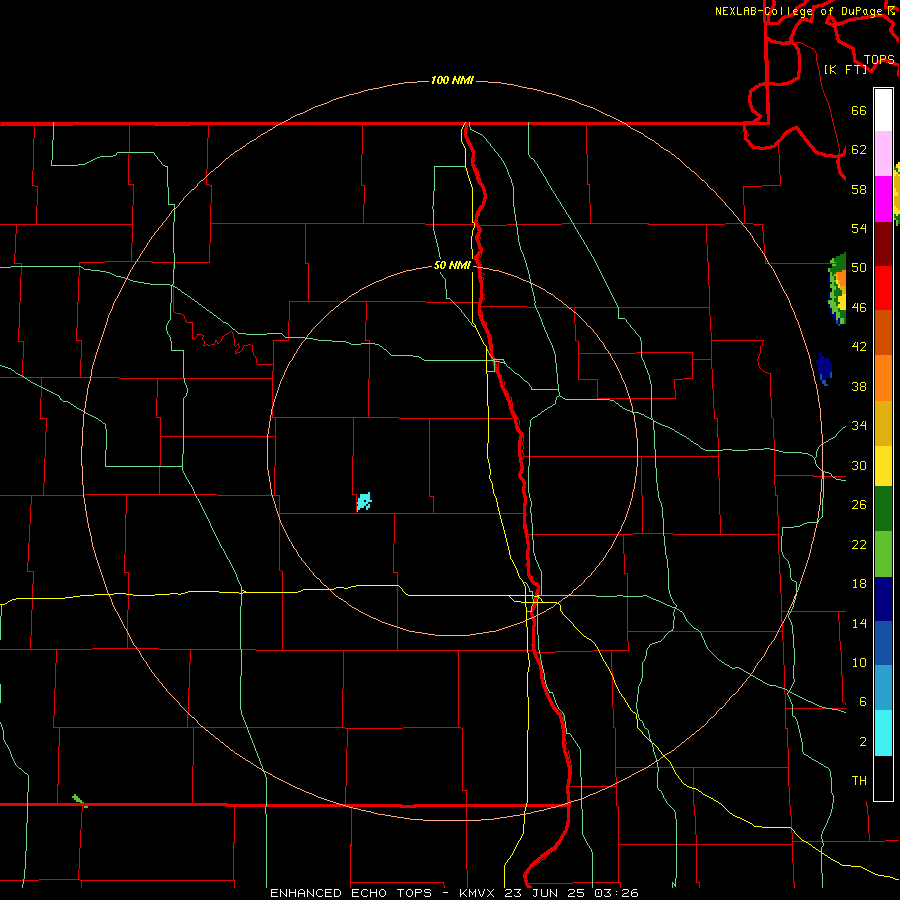Click the 'KMVX' radar station identifier
This screenshot has height=900, width=900.
pos(476,893)
